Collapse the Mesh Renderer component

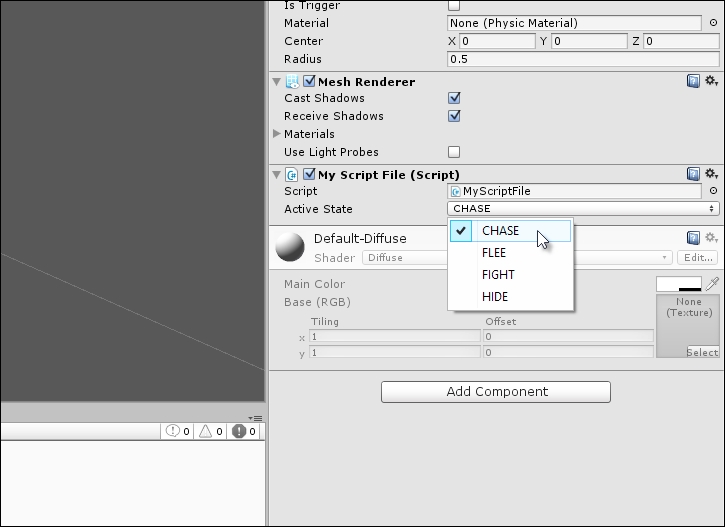(x=276, y=82)
